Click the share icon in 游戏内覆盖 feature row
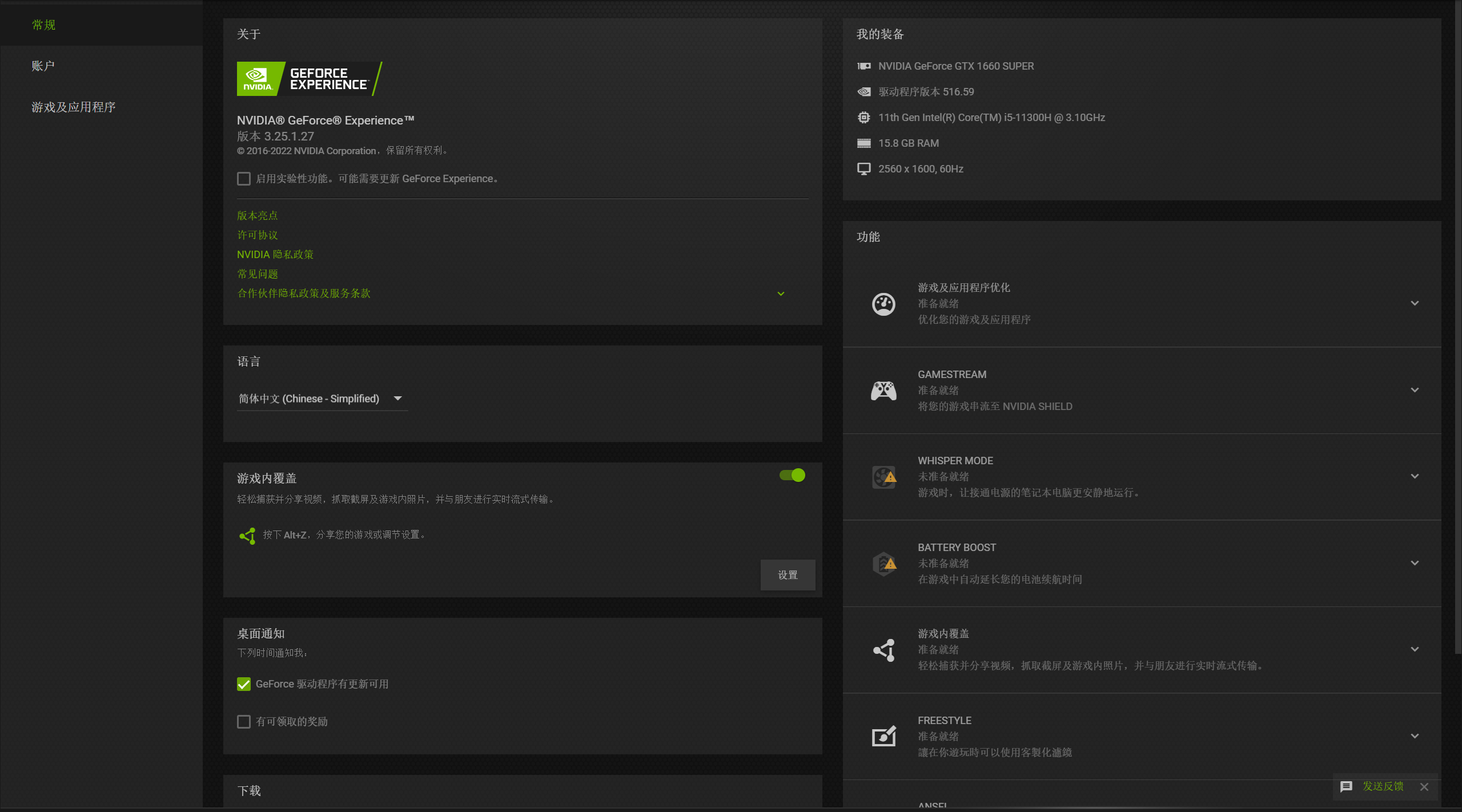 (x=884, y=650)
